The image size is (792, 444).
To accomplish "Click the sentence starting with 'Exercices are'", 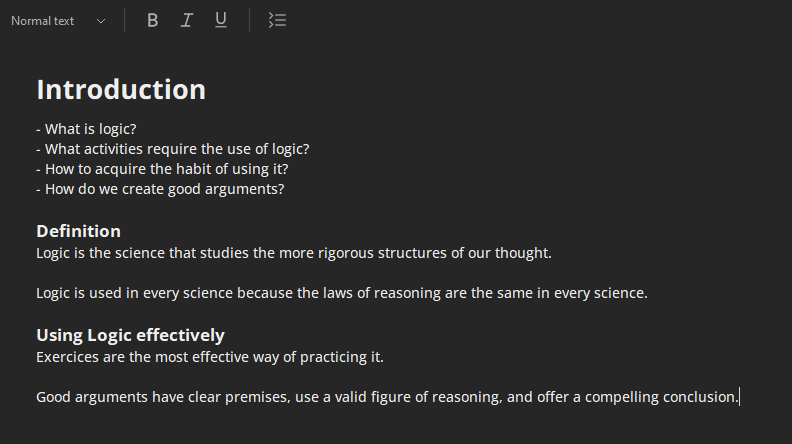I will tap(209, 357).
